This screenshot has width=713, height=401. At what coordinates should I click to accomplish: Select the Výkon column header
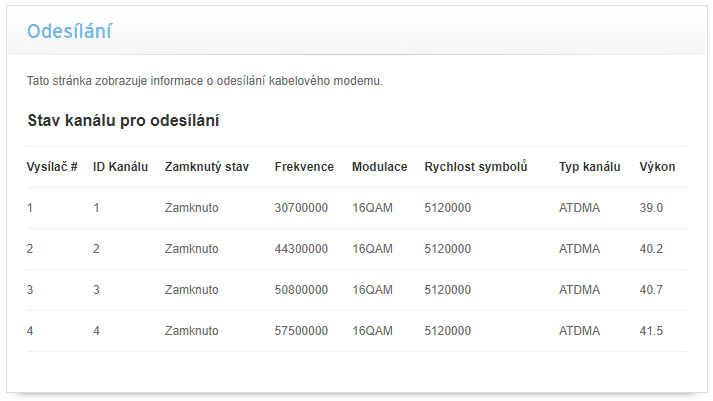point(657,167)
